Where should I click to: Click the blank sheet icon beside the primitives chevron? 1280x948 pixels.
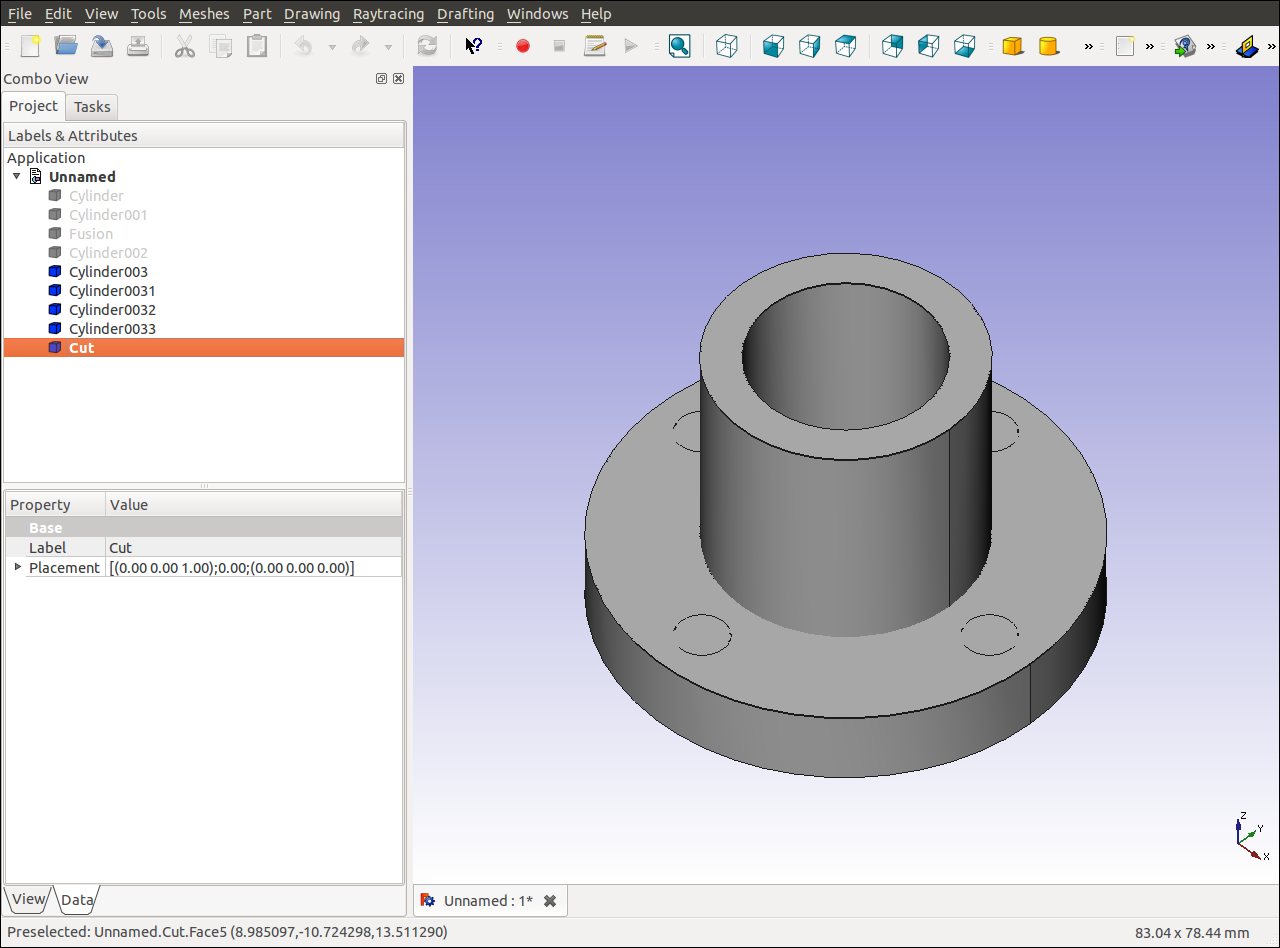1125,46
